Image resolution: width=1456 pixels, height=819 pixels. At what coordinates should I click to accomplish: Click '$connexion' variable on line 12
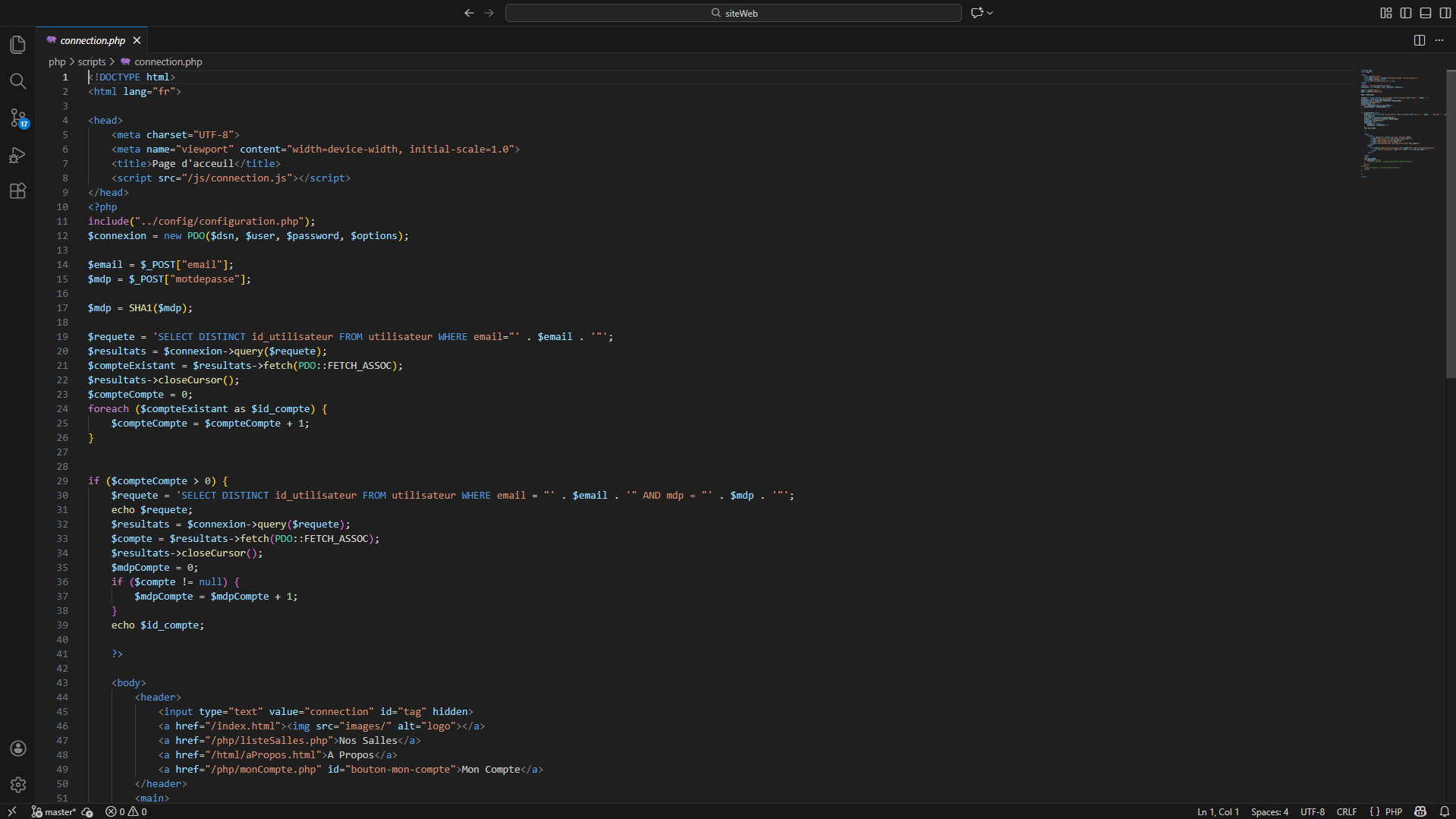(117, 235)
